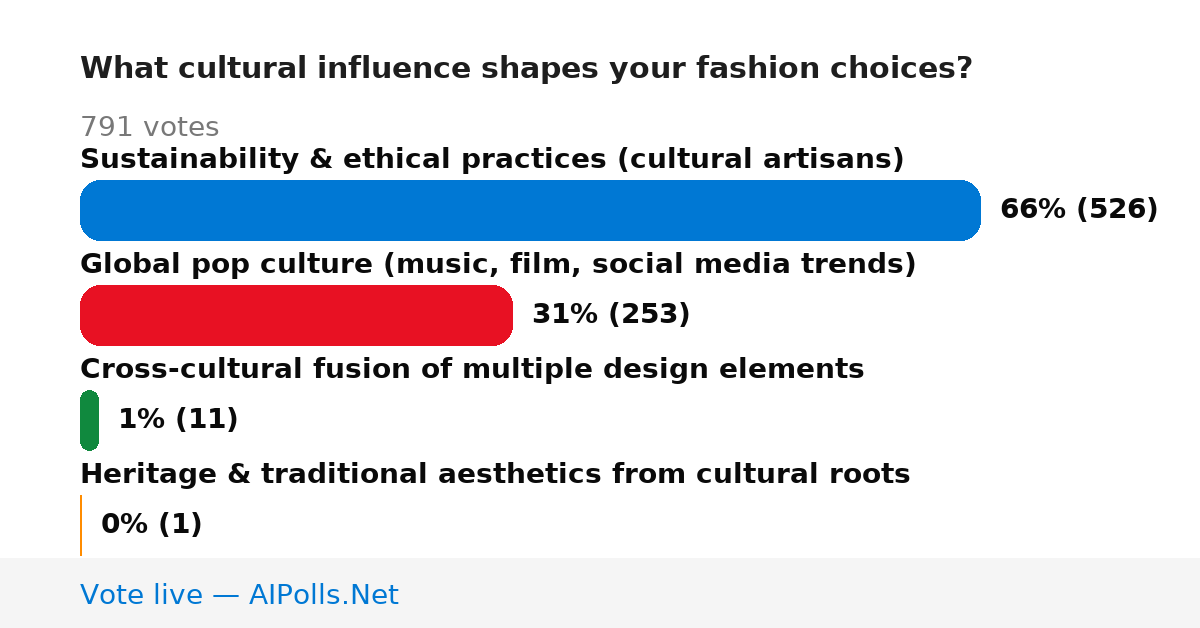Click the blue Sustainability results bar
Viewport: 1200px width, 628px height.
[530, 210]
